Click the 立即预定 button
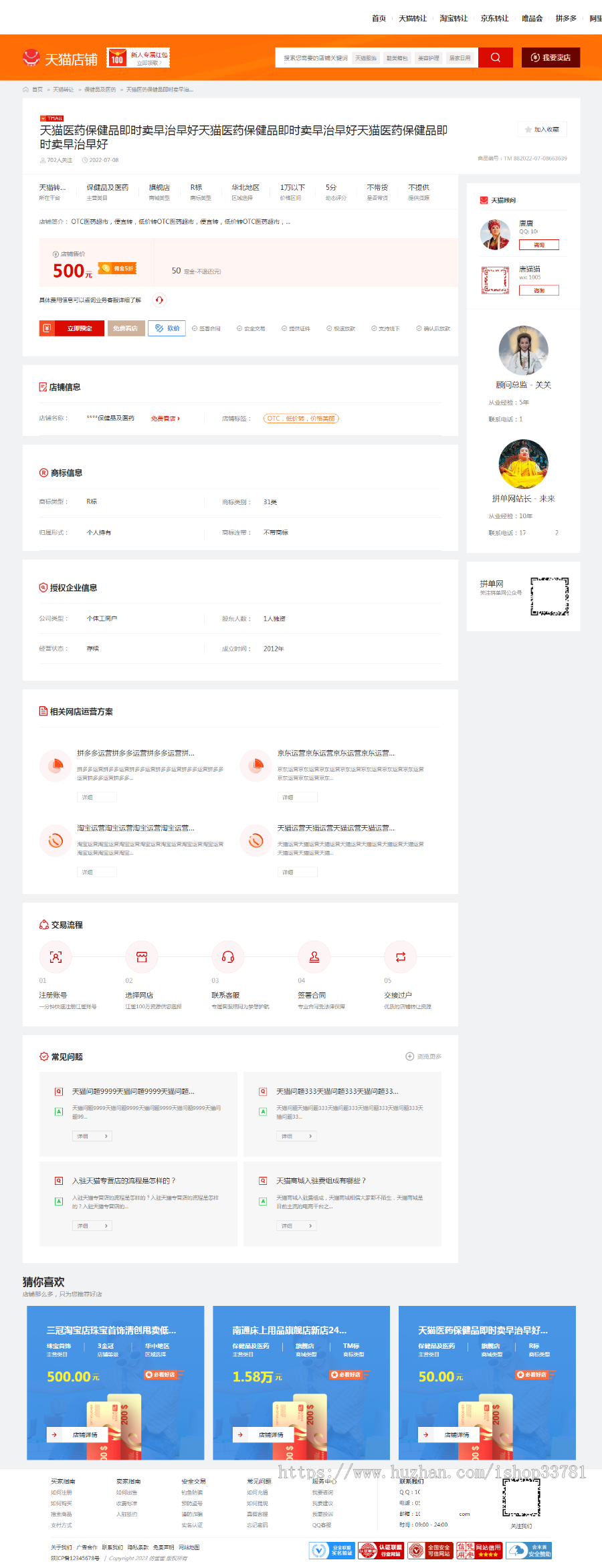This screenshot has width=602, height=1568. click(72, 328)
